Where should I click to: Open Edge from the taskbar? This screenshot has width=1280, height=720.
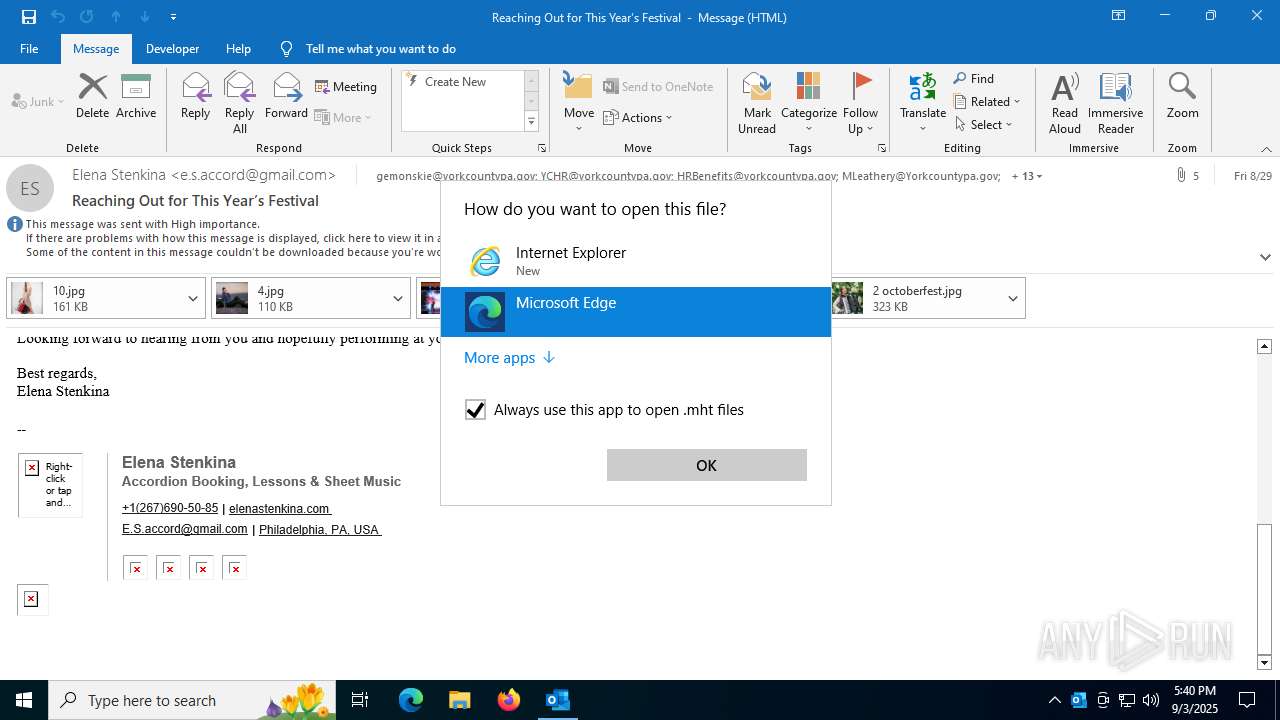(411, 700)
